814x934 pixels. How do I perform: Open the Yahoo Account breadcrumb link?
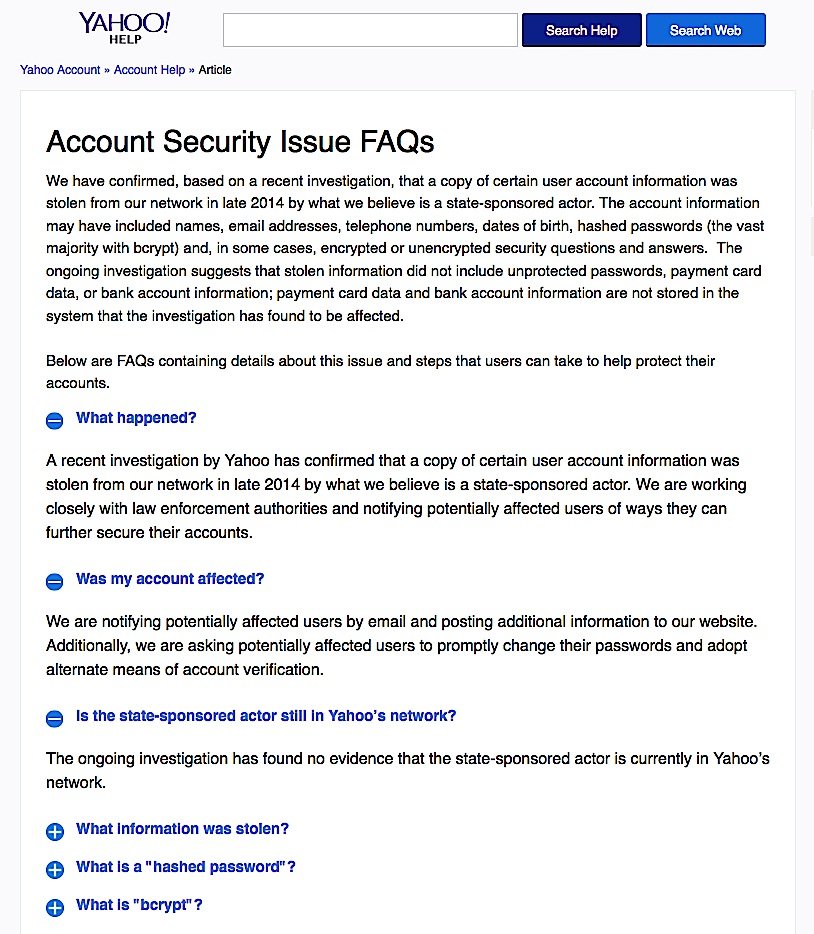(x=60, y=70)
